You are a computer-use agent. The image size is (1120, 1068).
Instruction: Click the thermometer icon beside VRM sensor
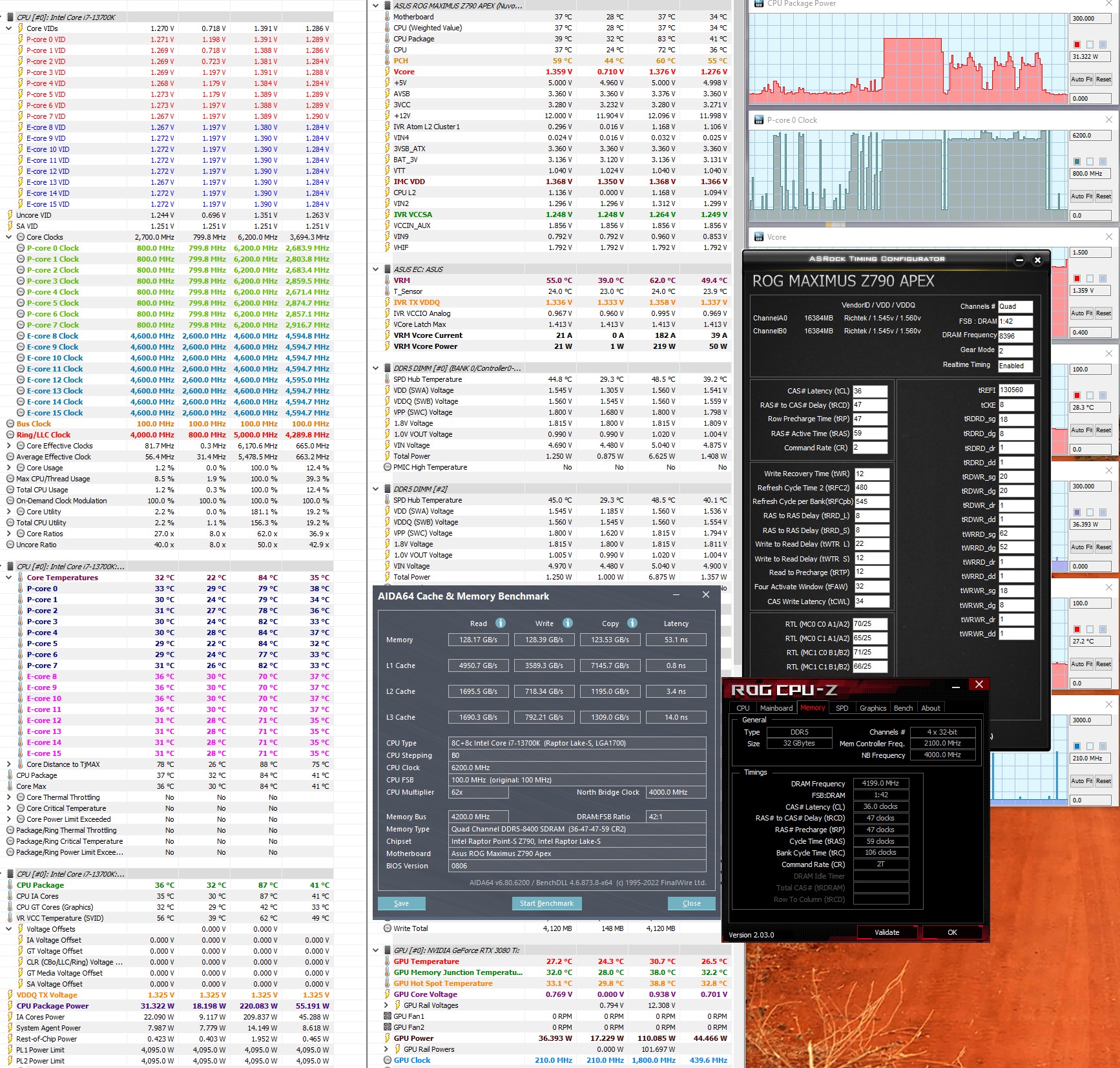[388, 280]
